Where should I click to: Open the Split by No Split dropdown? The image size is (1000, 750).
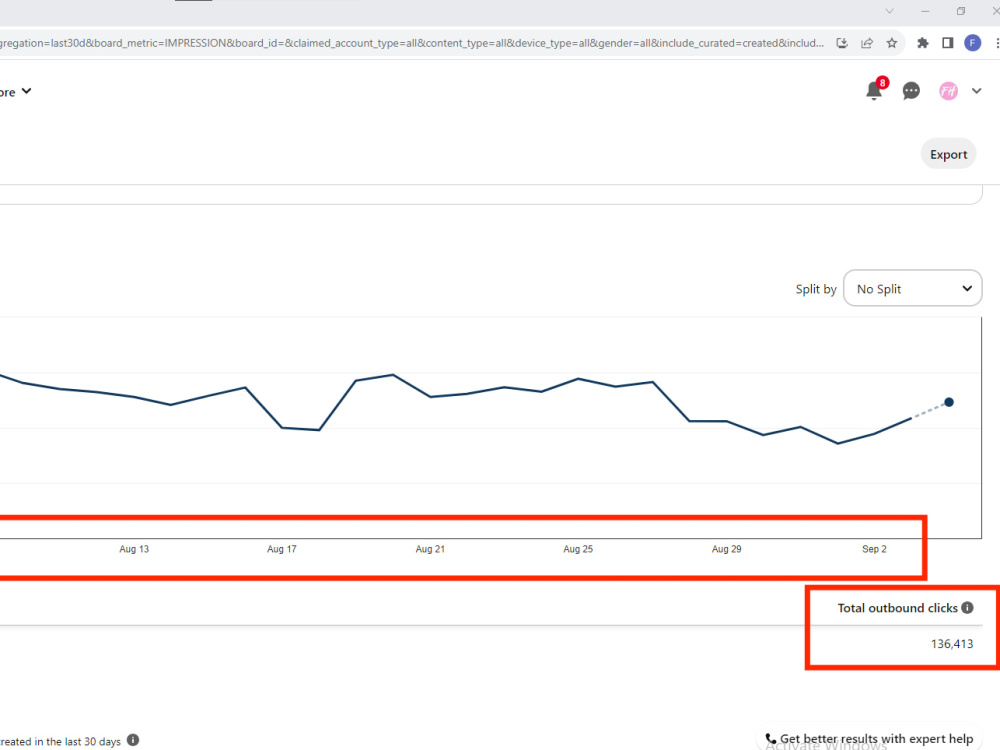913,288
